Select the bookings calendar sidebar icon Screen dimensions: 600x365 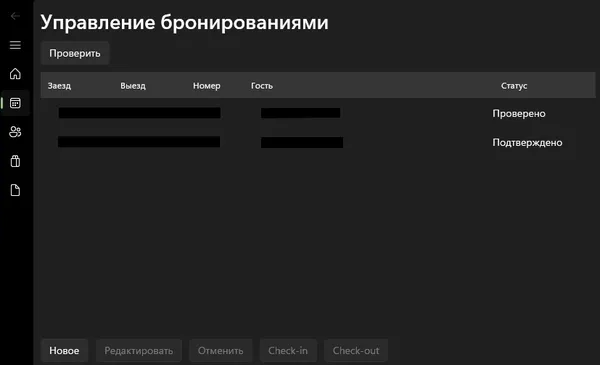point(15,103)
